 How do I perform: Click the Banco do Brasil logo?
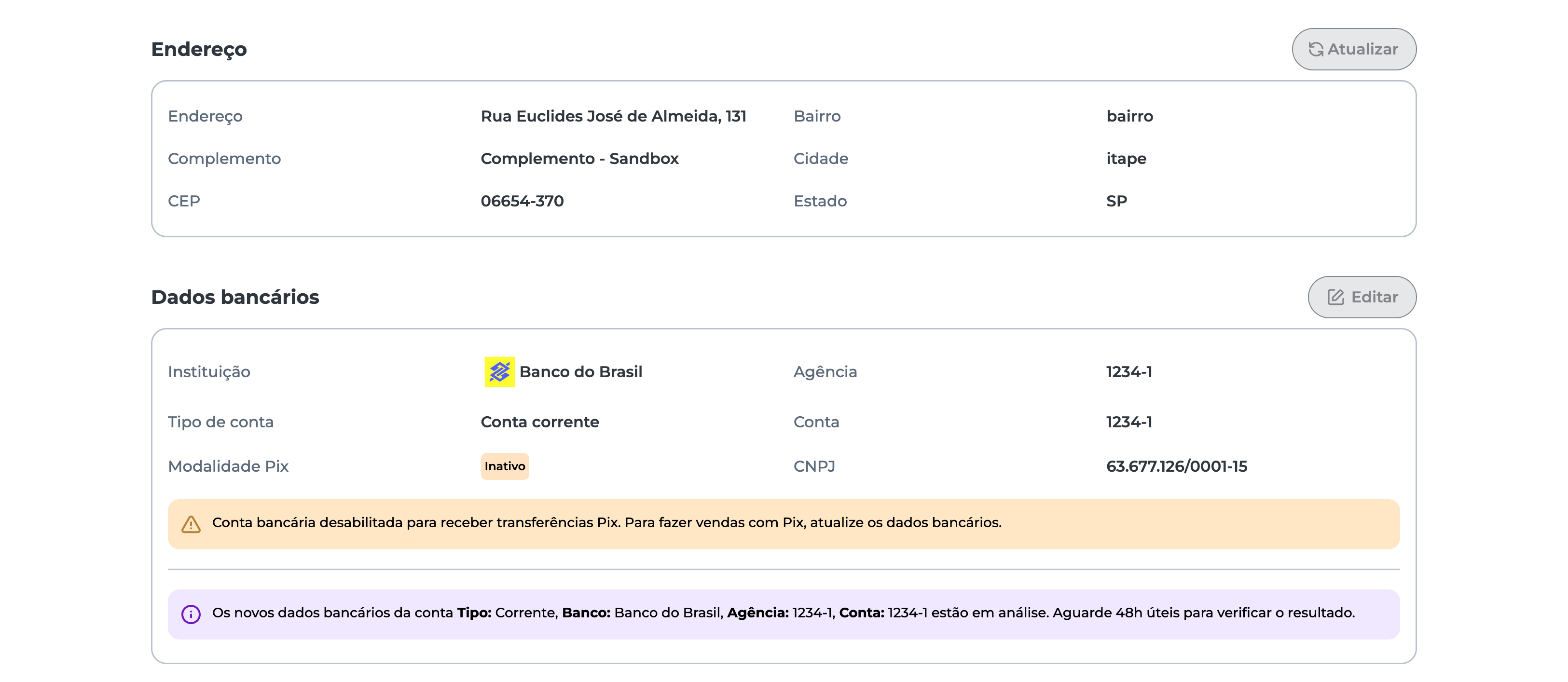pyautogui.click(x=499, y=372)
